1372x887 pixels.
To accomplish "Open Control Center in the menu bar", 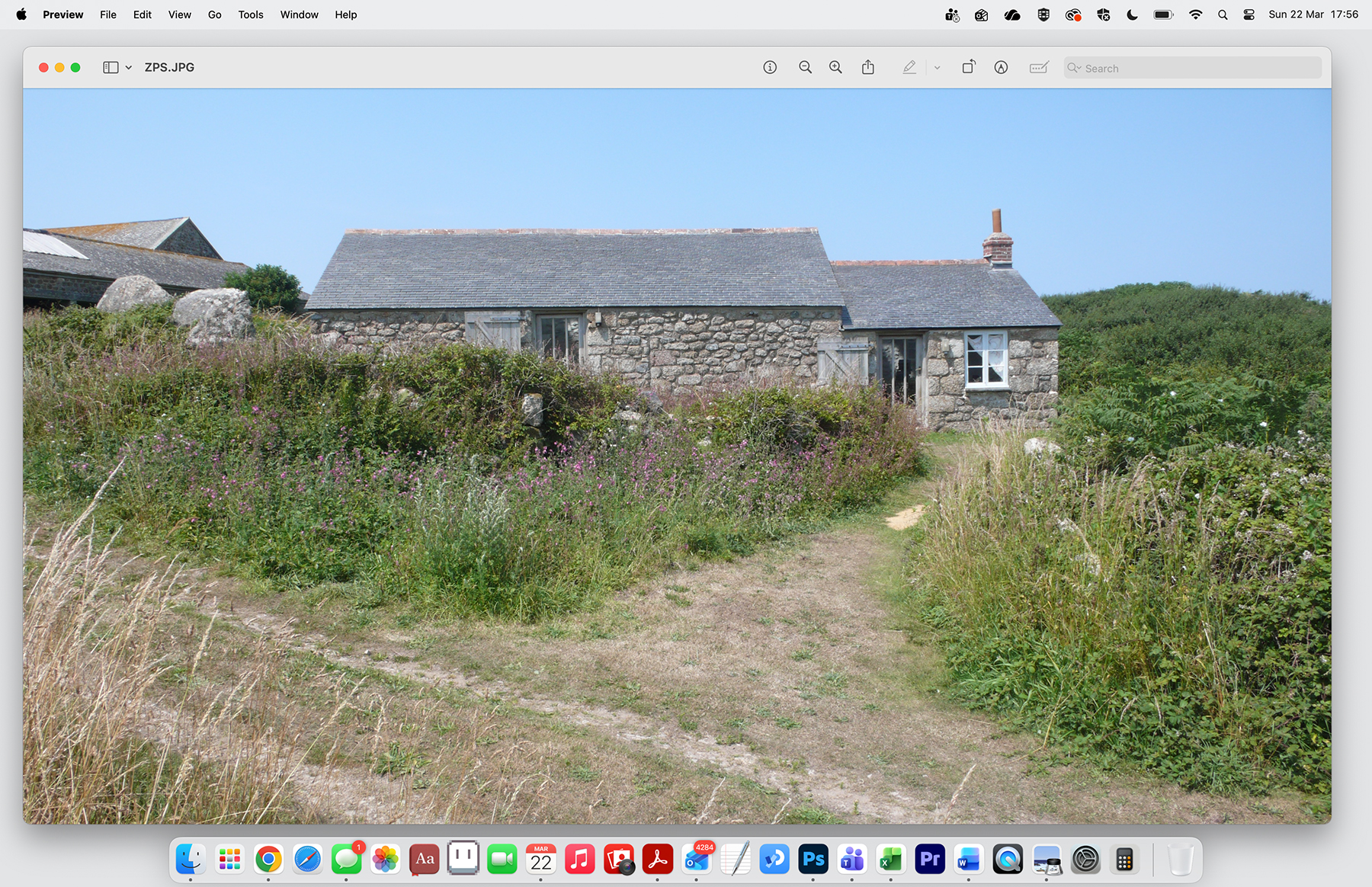I will [x=1249, y=14].
